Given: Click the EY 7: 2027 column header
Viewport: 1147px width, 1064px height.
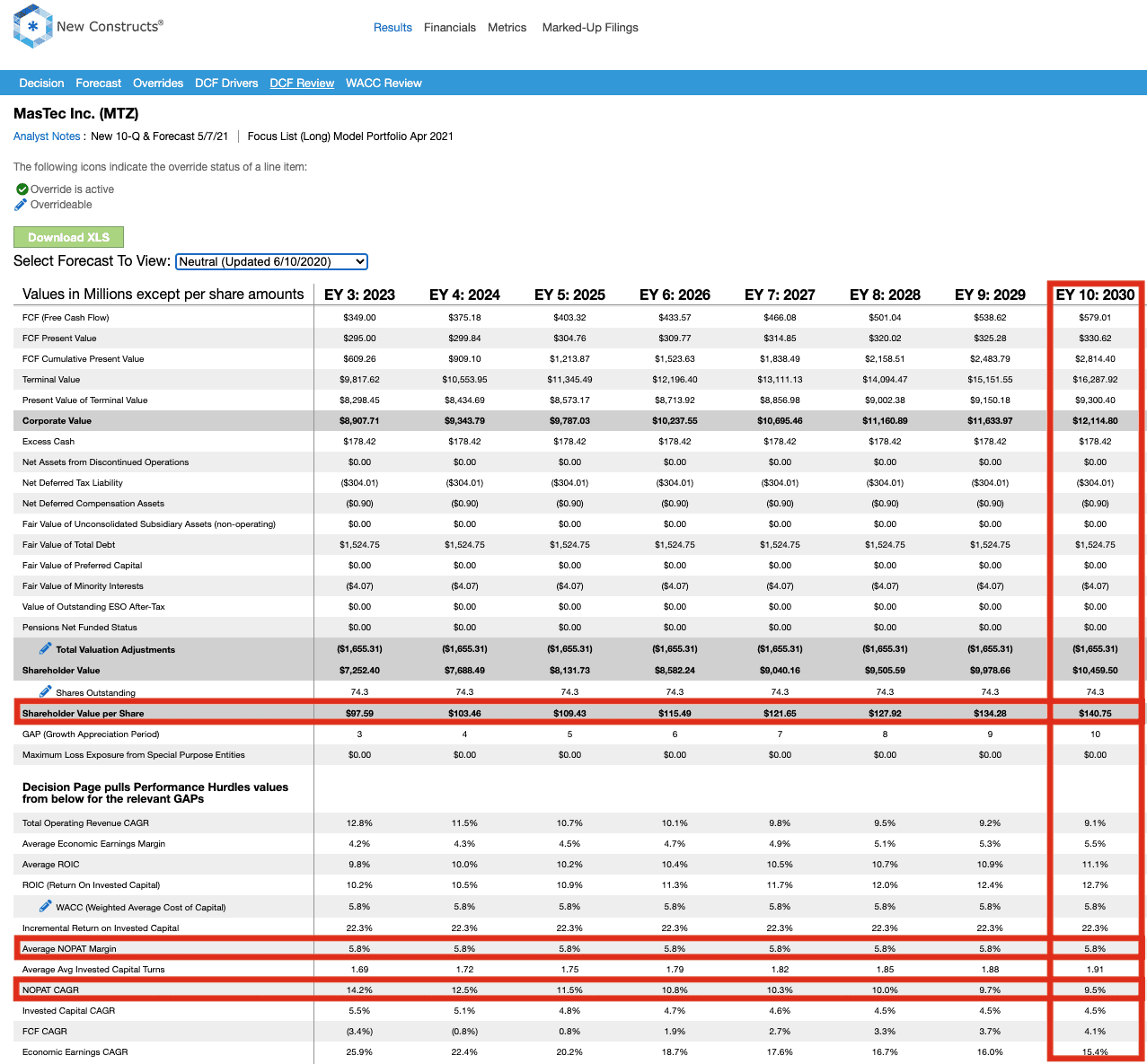Looking at the screenshot, I should point(780,295).
